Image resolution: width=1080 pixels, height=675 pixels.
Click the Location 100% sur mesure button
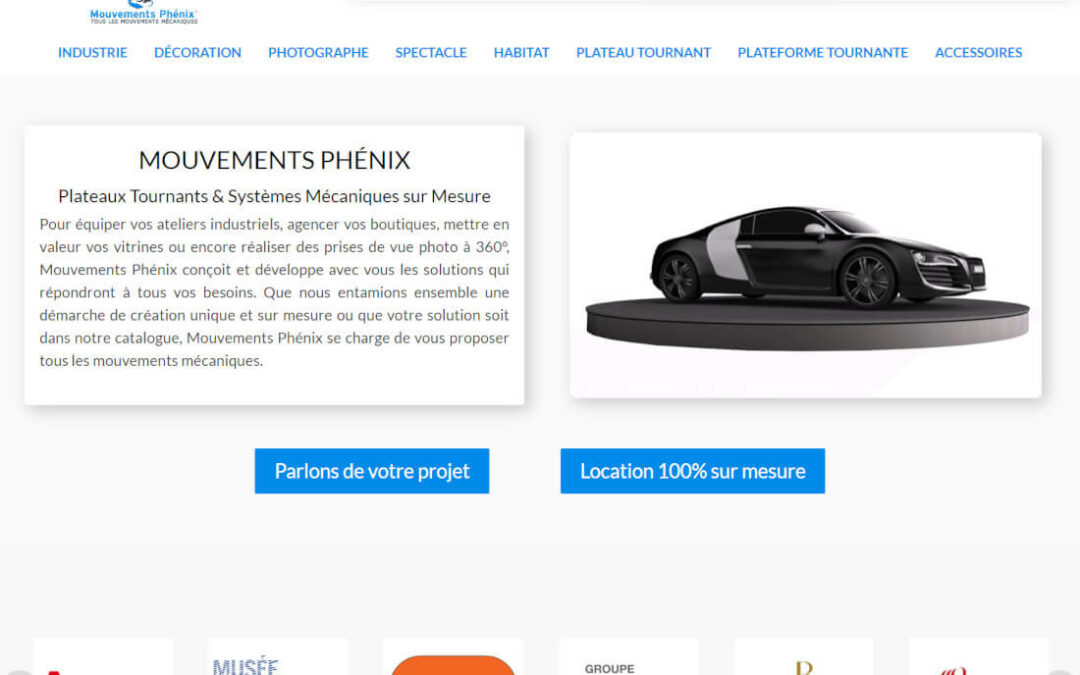coord(692,471)
